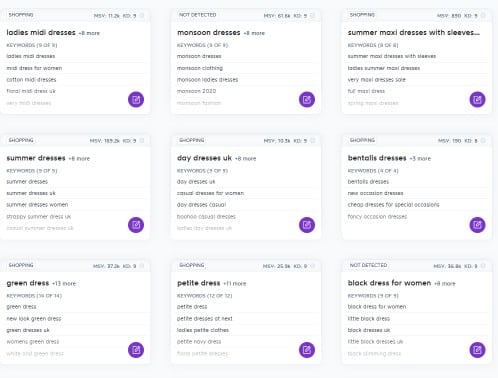Select keyword 'cotton midi dresses'
The width and height of the screenshot is (498, 378).
(31, 80)
